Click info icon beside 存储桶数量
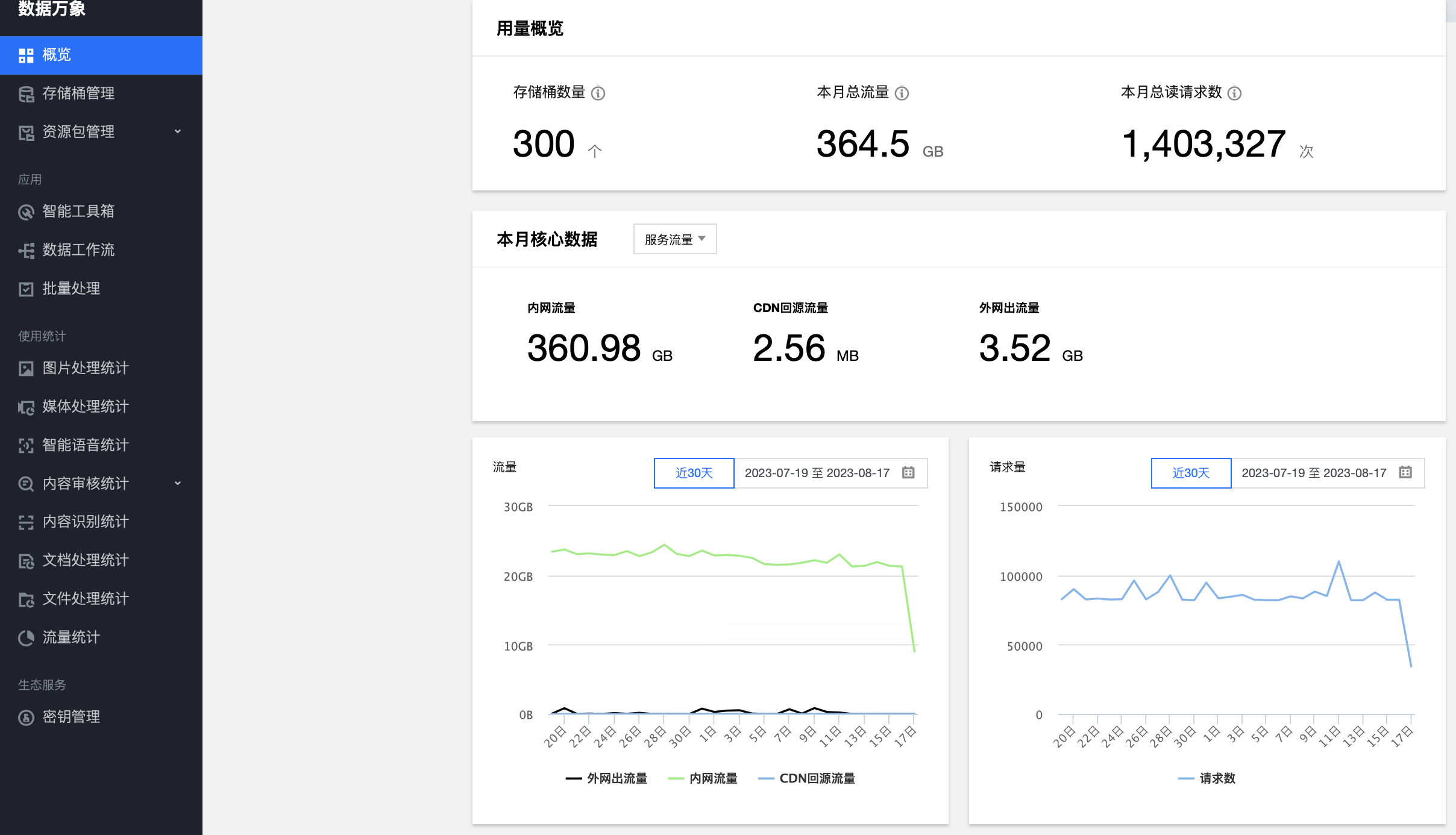This screenshot has width=1456, height=835. (598, 93)
